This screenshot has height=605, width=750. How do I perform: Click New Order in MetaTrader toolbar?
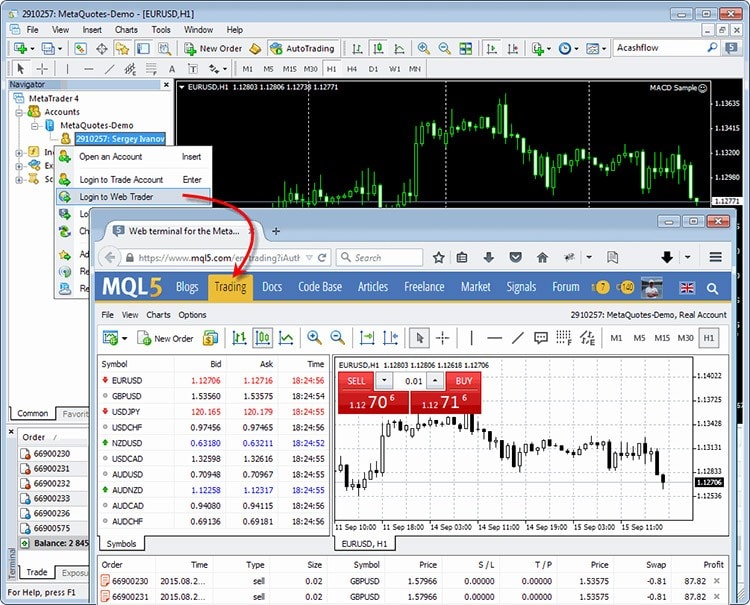click(212, 48)
